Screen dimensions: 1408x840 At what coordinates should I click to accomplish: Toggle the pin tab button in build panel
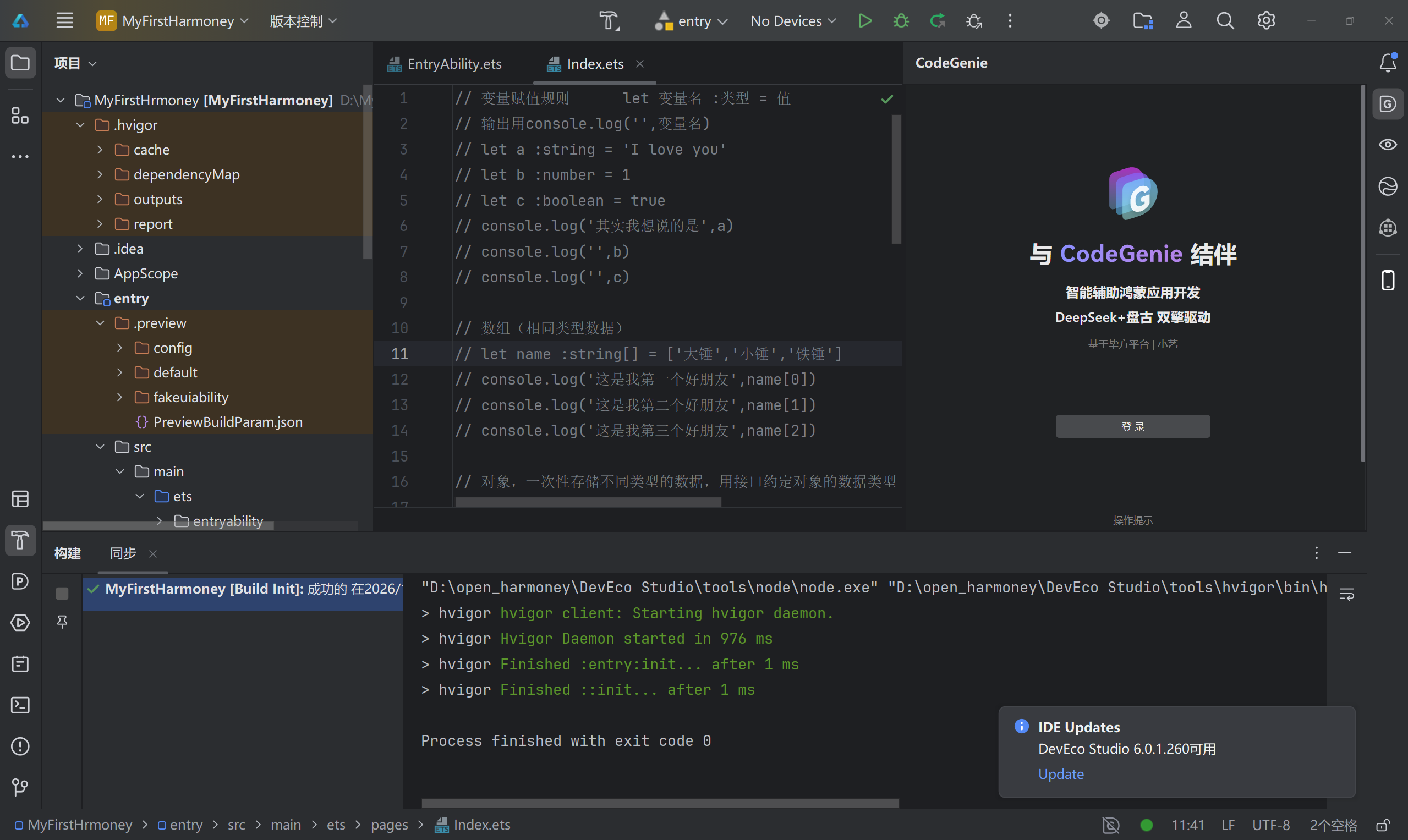(62, 622)
